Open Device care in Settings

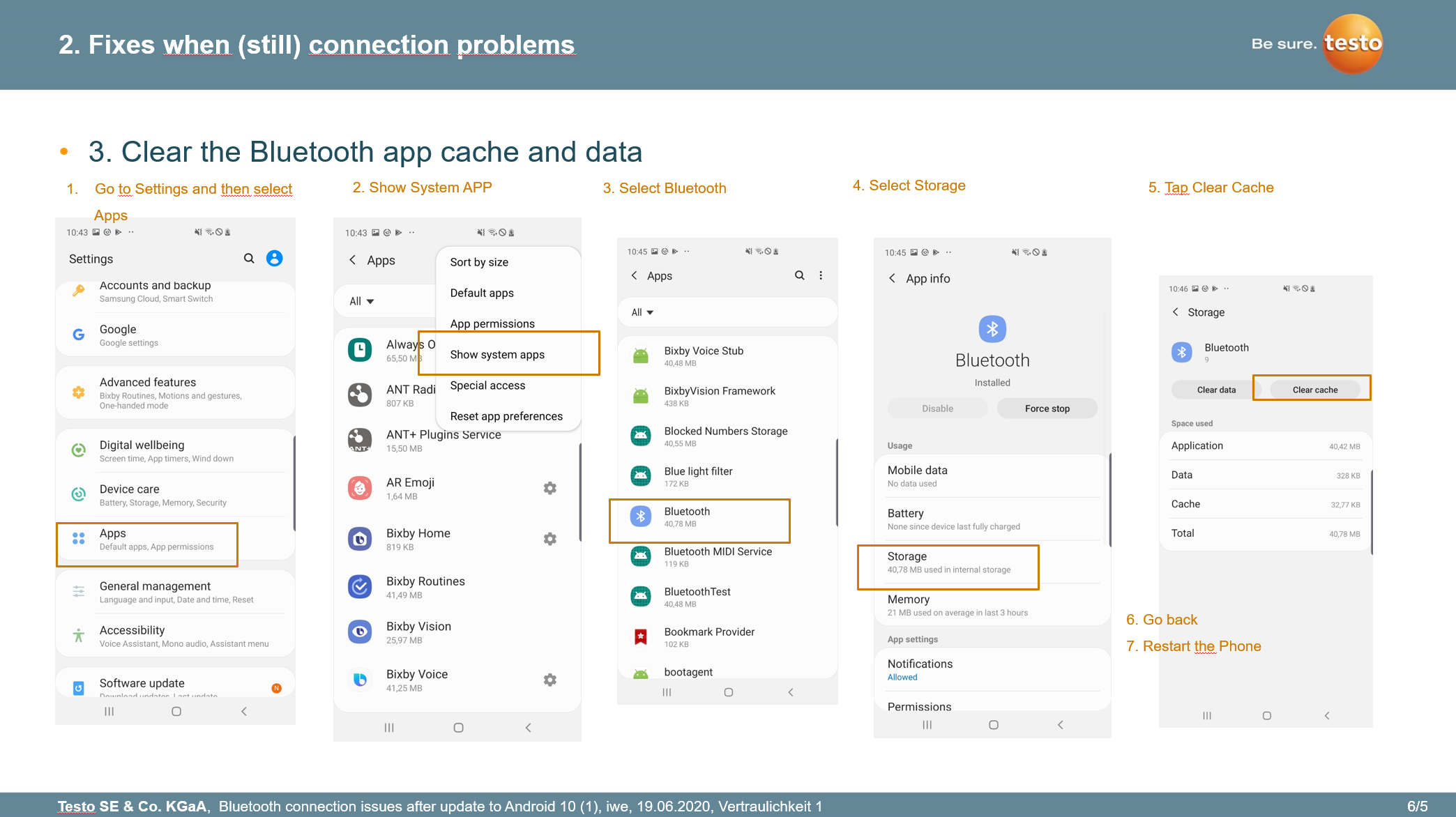pyautogui.click(x=175, y=495)
